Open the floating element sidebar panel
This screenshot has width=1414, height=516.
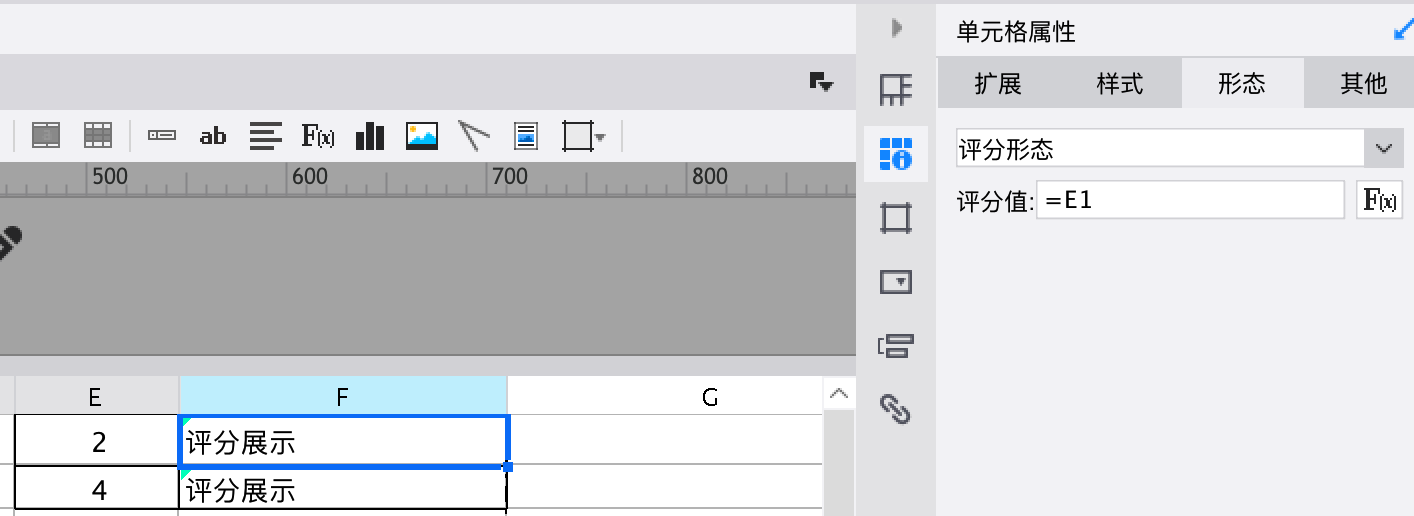pos(895,217)
